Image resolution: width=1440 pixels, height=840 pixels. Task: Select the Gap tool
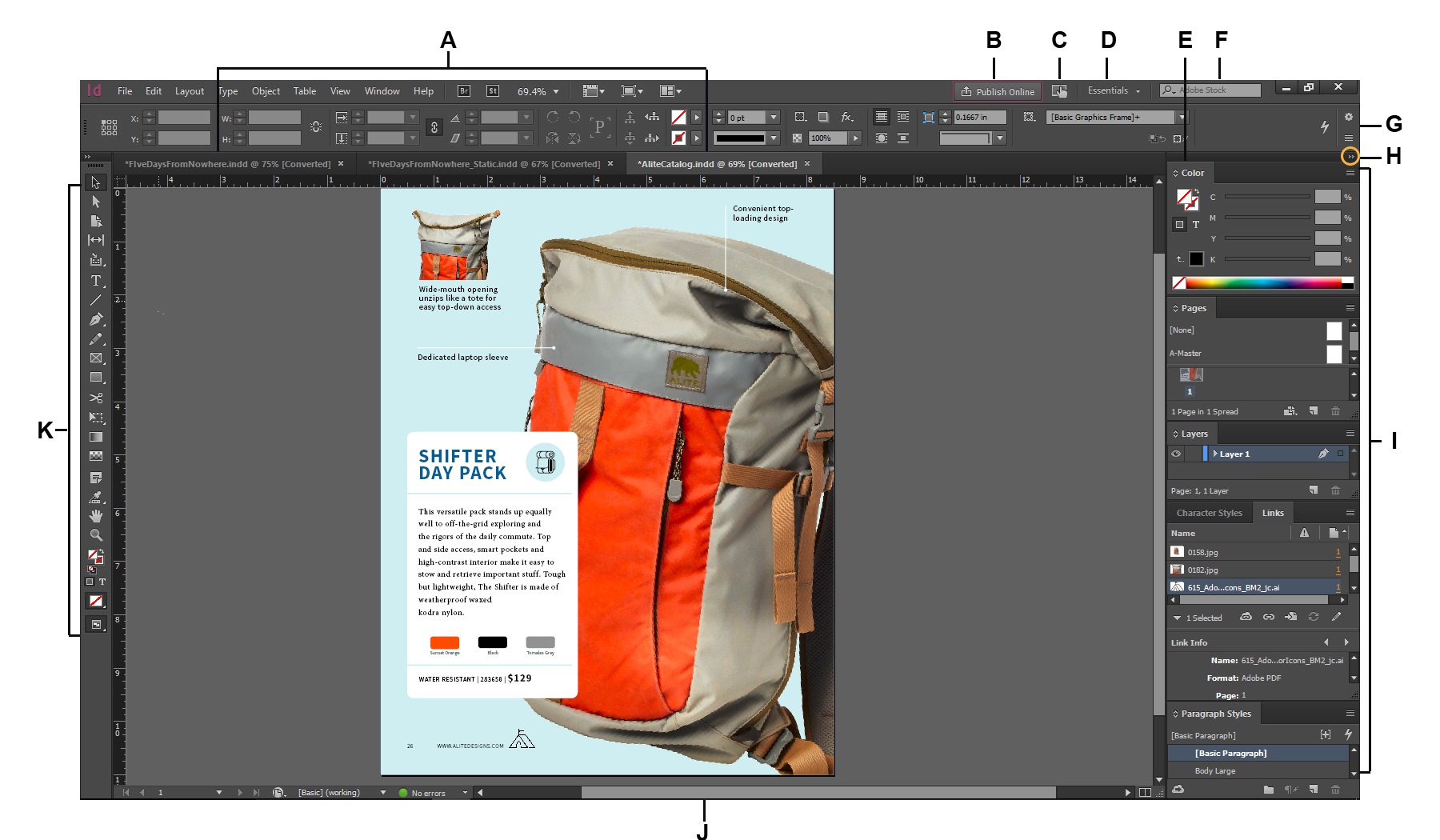[x=96, y=240]
